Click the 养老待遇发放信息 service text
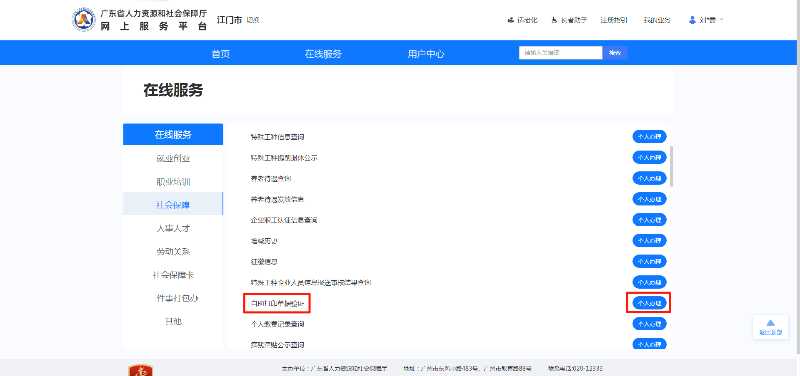Screen dimensions: 800x376 pyautogui.click(x=278, y=199)
